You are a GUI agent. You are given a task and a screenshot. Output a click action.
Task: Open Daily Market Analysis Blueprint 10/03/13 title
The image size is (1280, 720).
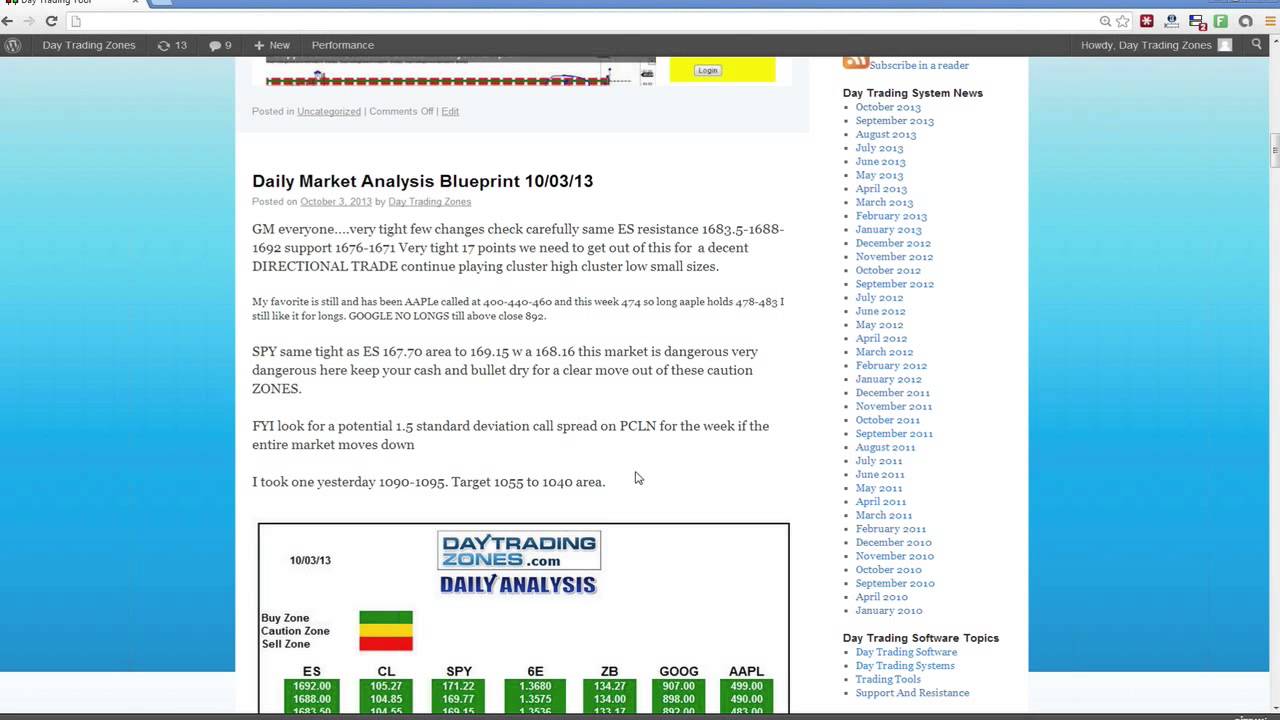422,181
